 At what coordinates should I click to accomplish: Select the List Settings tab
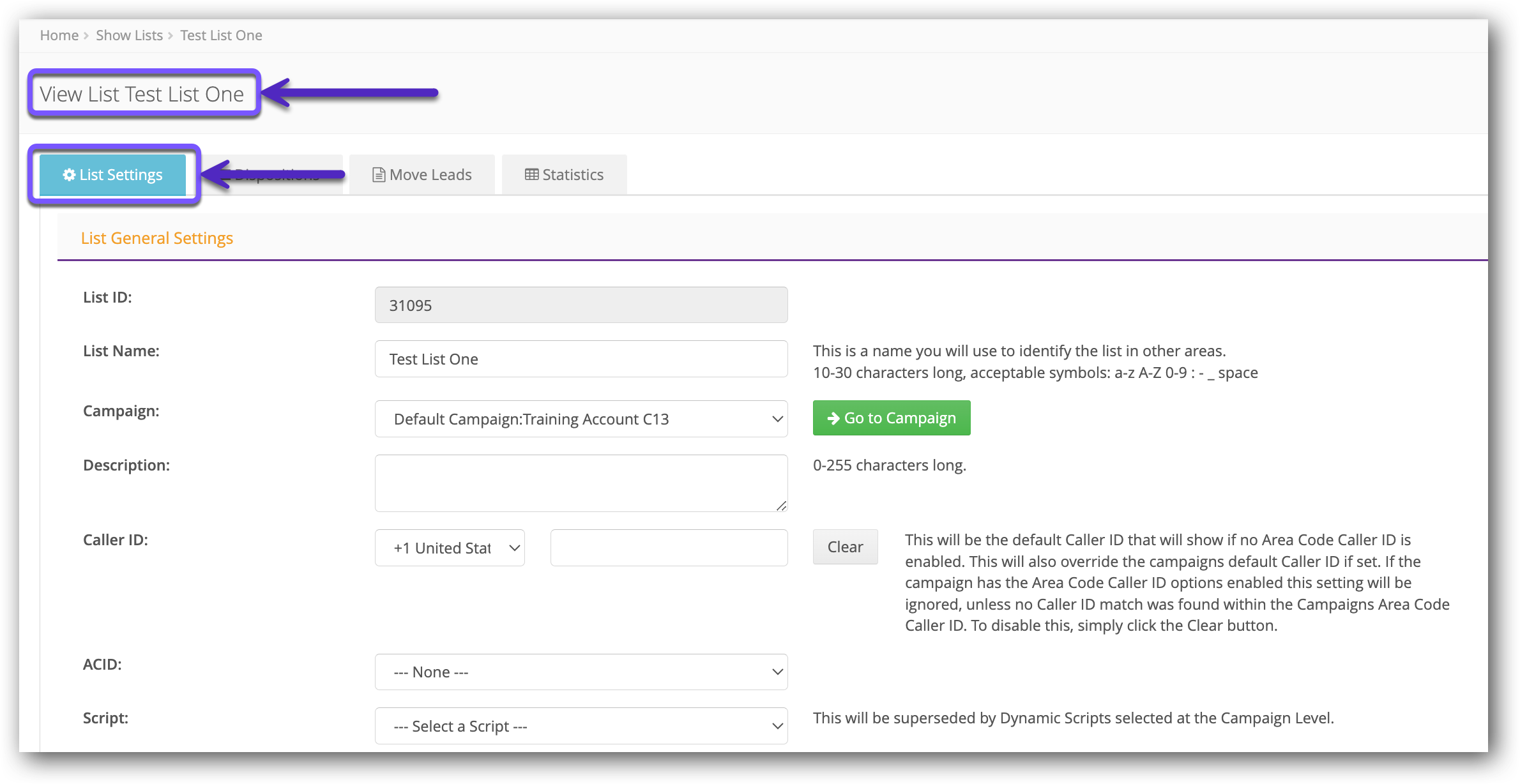point(113,174)
